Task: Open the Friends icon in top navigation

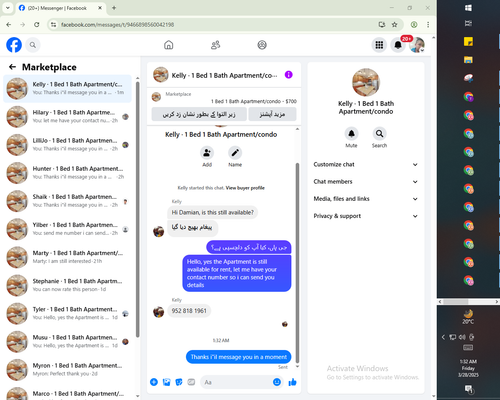Action: [x=216, y=45]
